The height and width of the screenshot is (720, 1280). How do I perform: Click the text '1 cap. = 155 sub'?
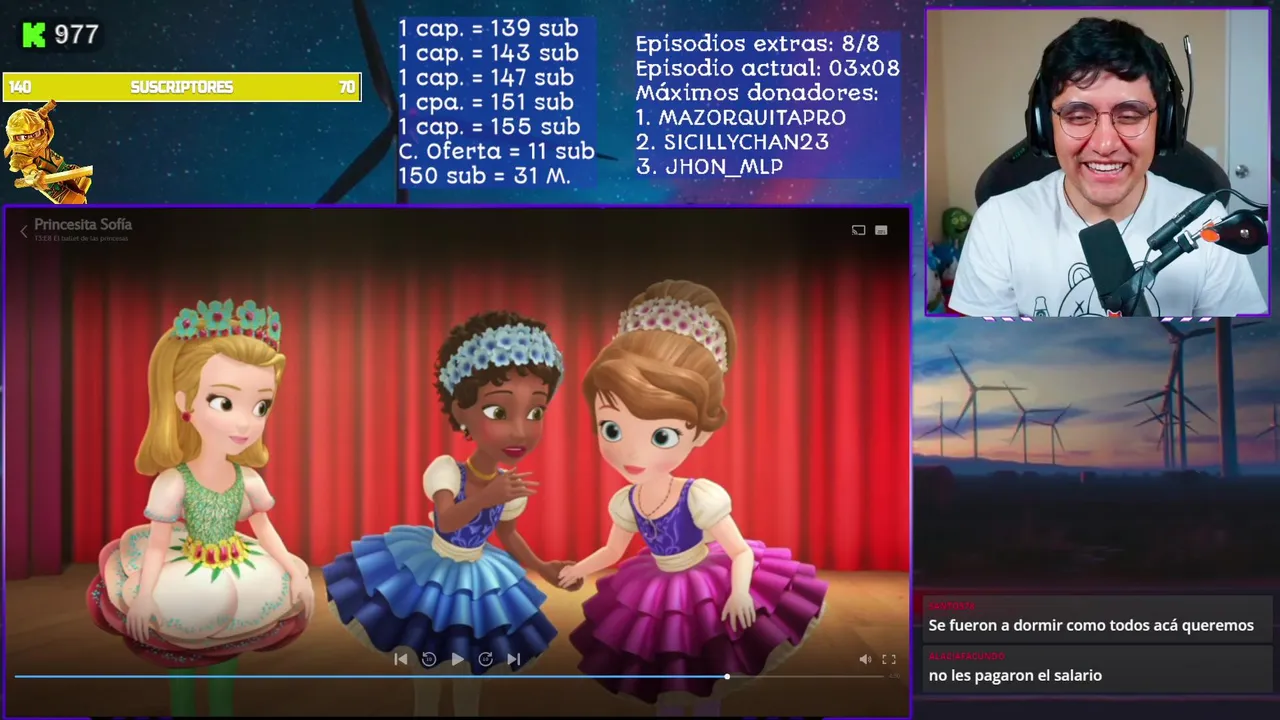click(x=489, y=126)
